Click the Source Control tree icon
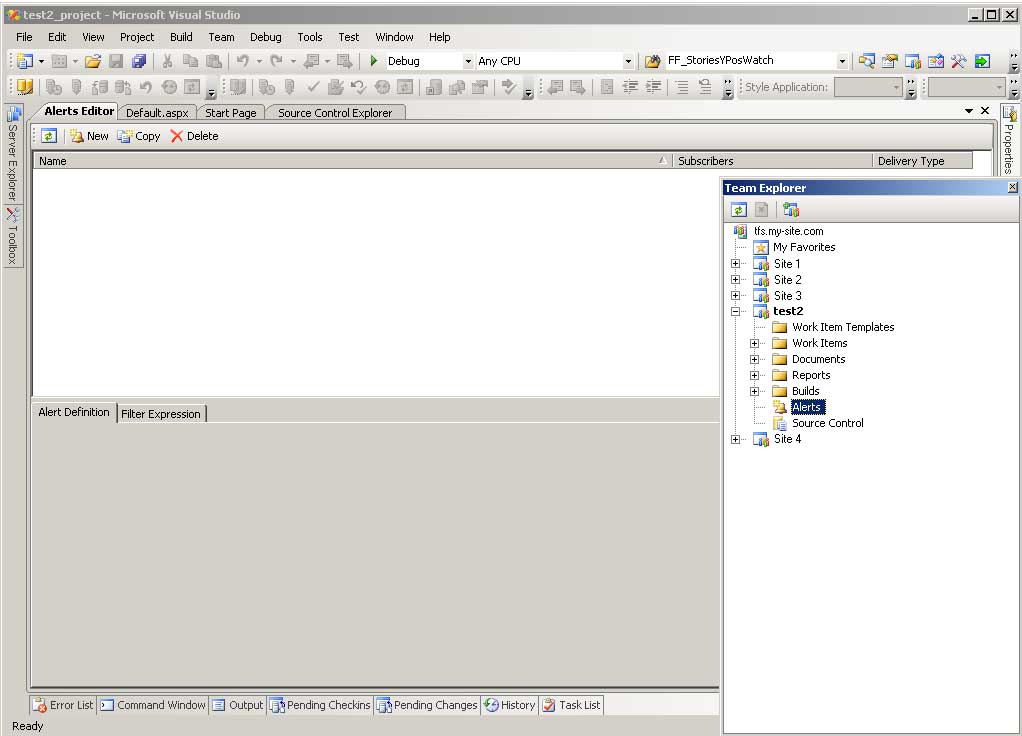This screenshot has width=1022, height=736. (x=780, y=423)
